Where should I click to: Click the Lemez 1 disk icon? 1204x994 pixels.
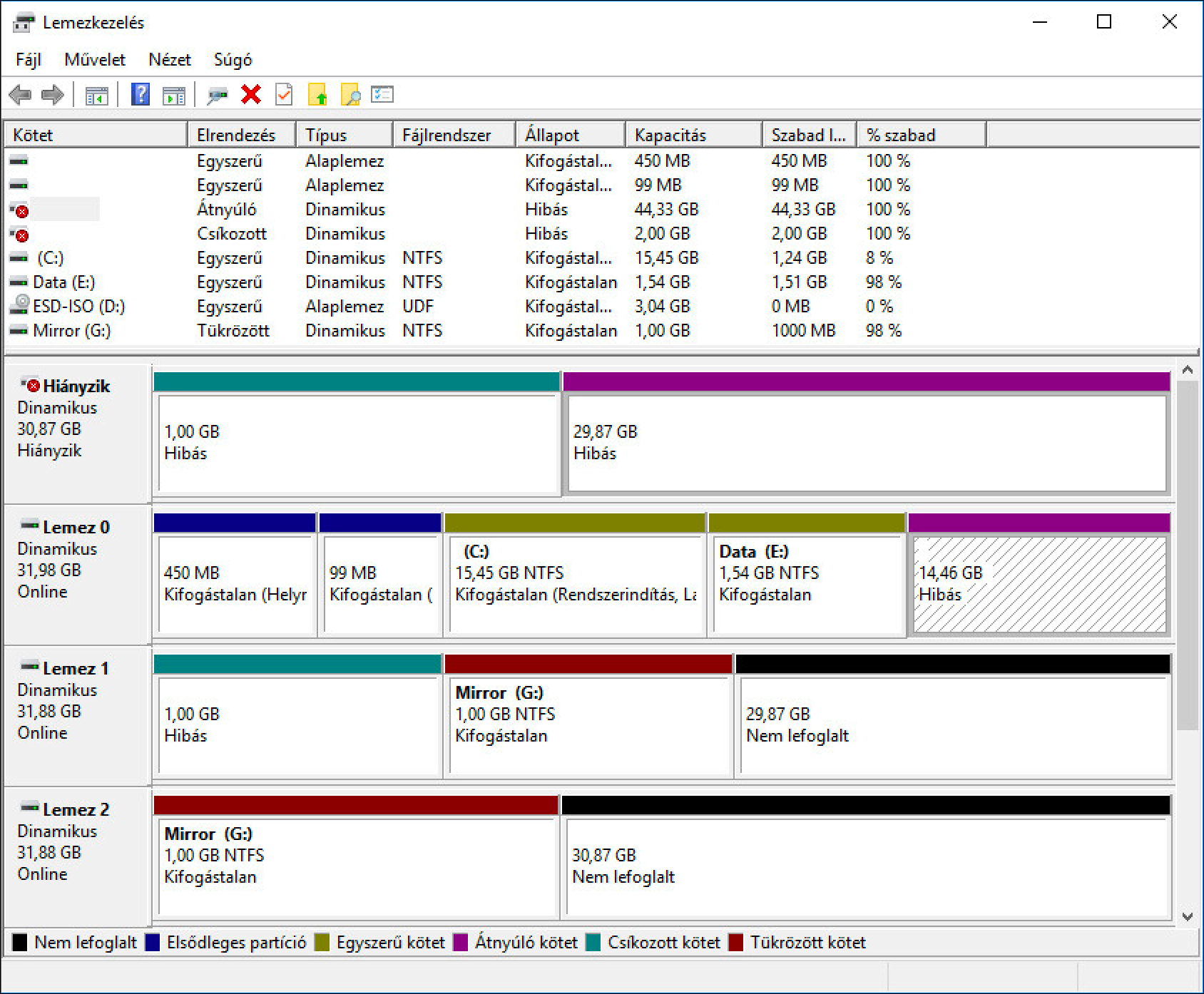(30, 667)
